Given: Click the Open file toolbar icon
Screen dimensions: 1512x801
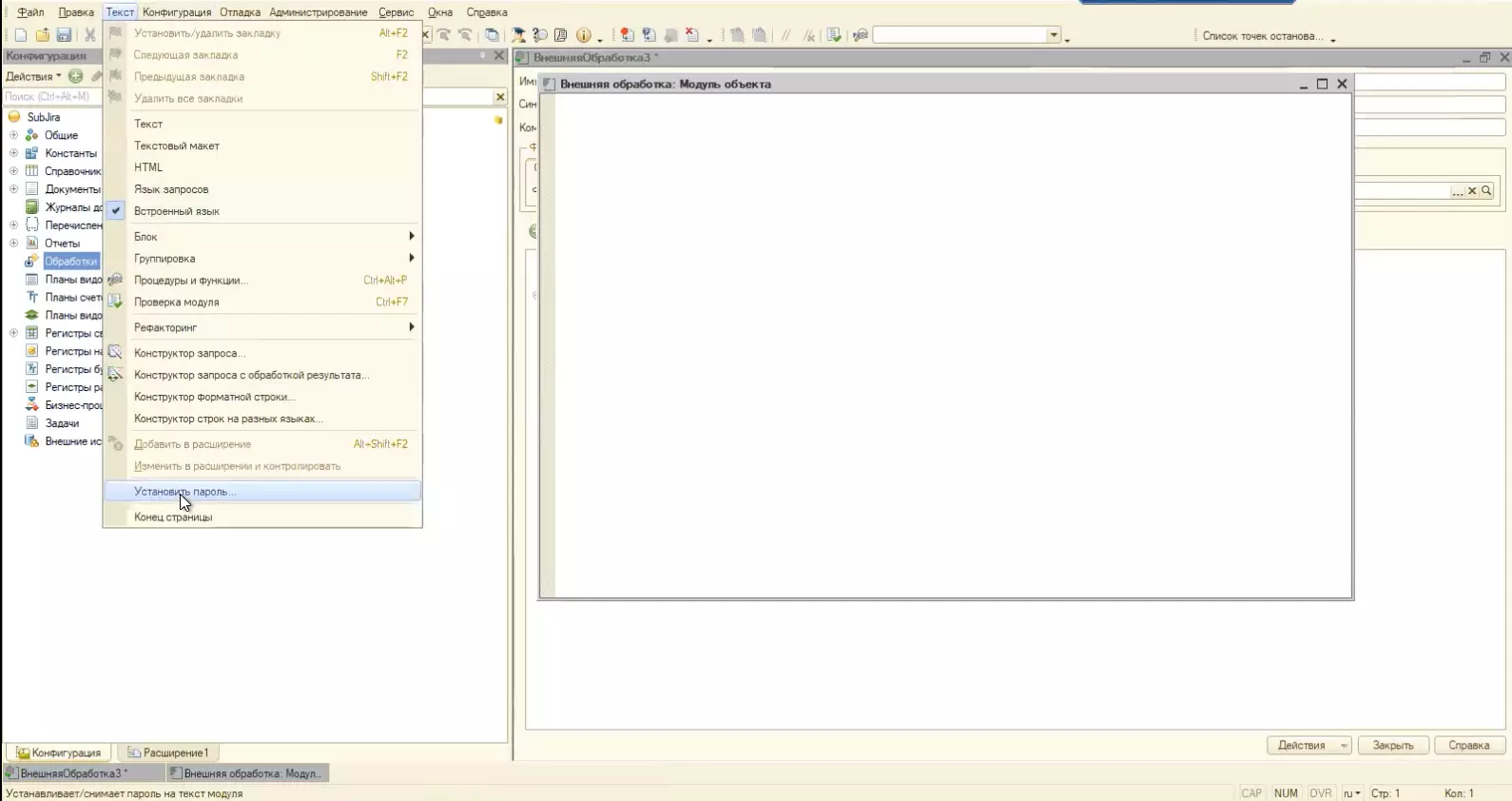Looking at the screenshot, I should coord(42,35).
